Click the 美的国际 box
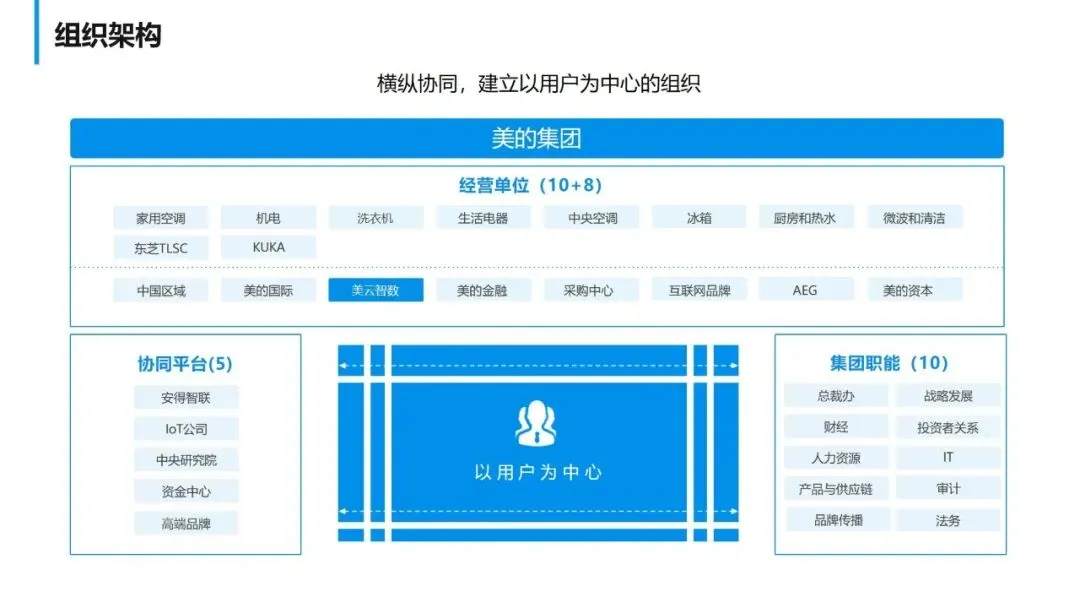 tap(268, 290)
